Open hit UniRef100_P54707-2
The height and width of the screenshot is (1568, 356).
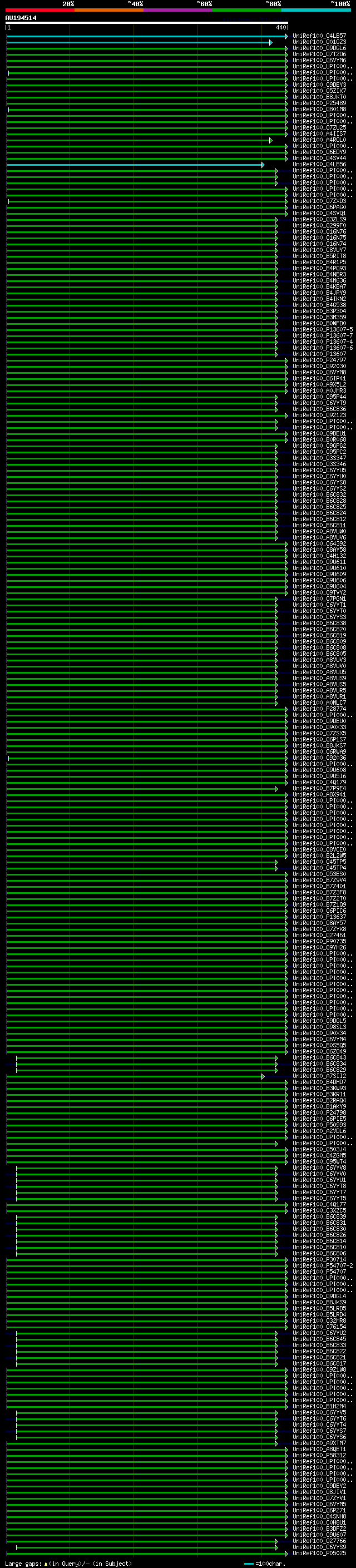(323, 1265)
